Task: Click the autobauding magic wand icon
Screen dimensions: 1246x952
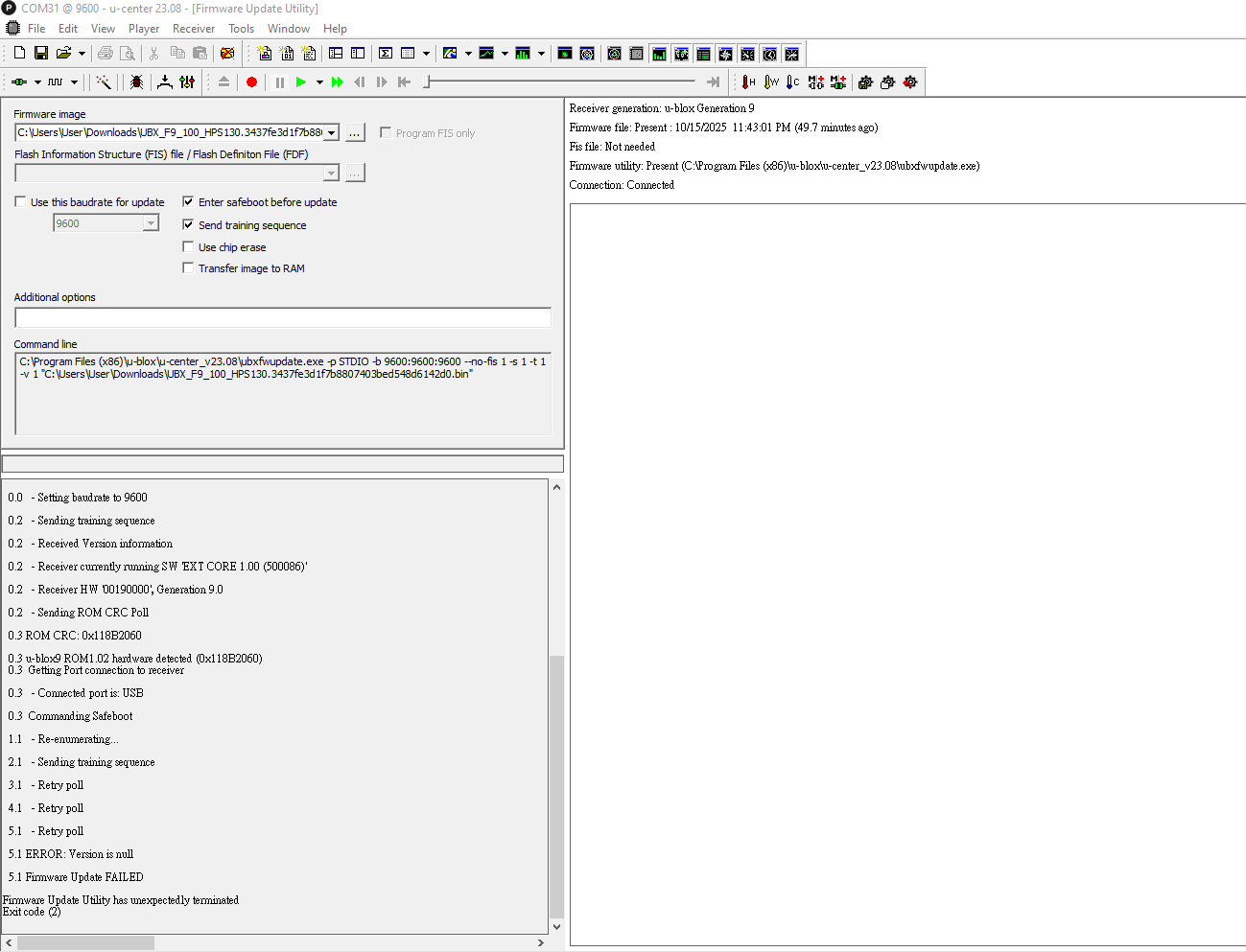Action: tap(104, 82)
